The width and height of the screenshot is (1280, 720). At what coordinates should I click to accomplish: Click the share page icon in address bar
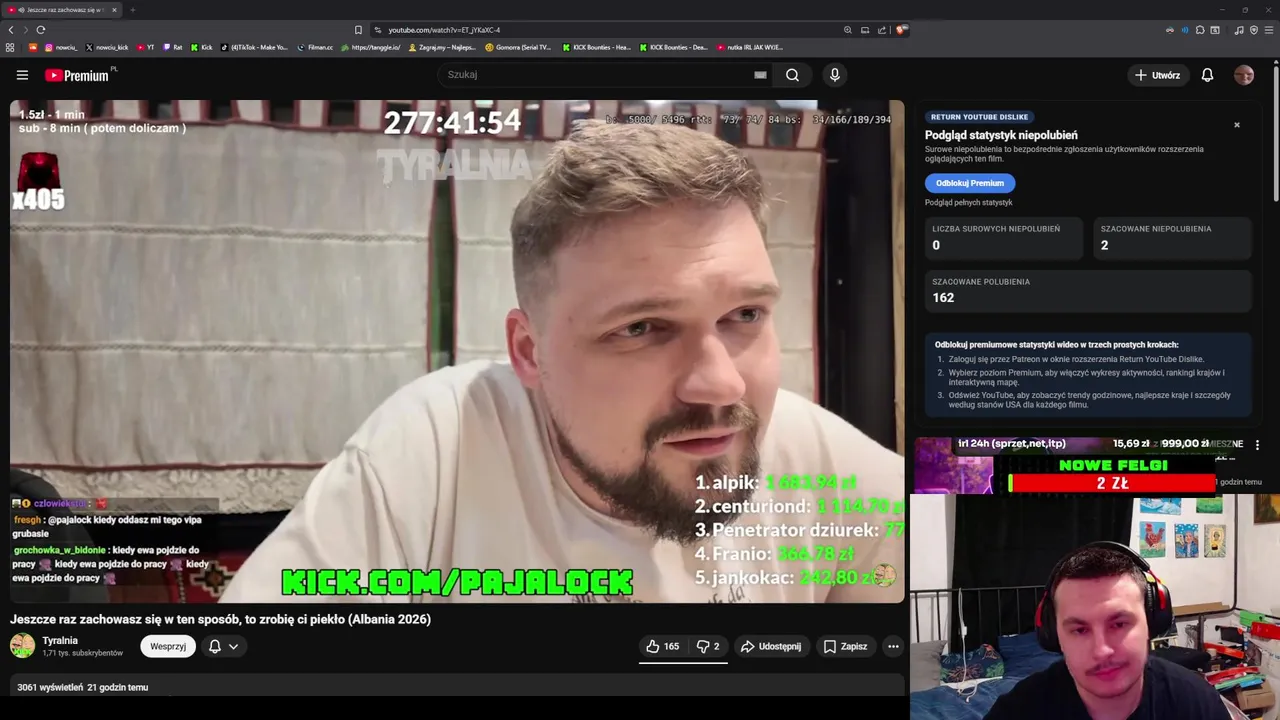point(882,30)
